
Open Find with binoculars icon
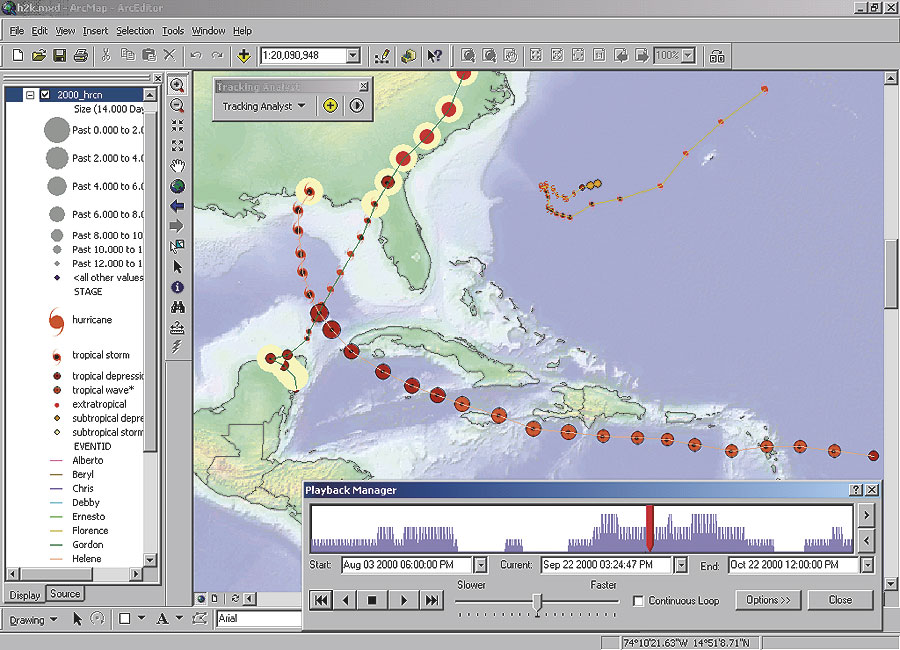[x=177, y=307]
